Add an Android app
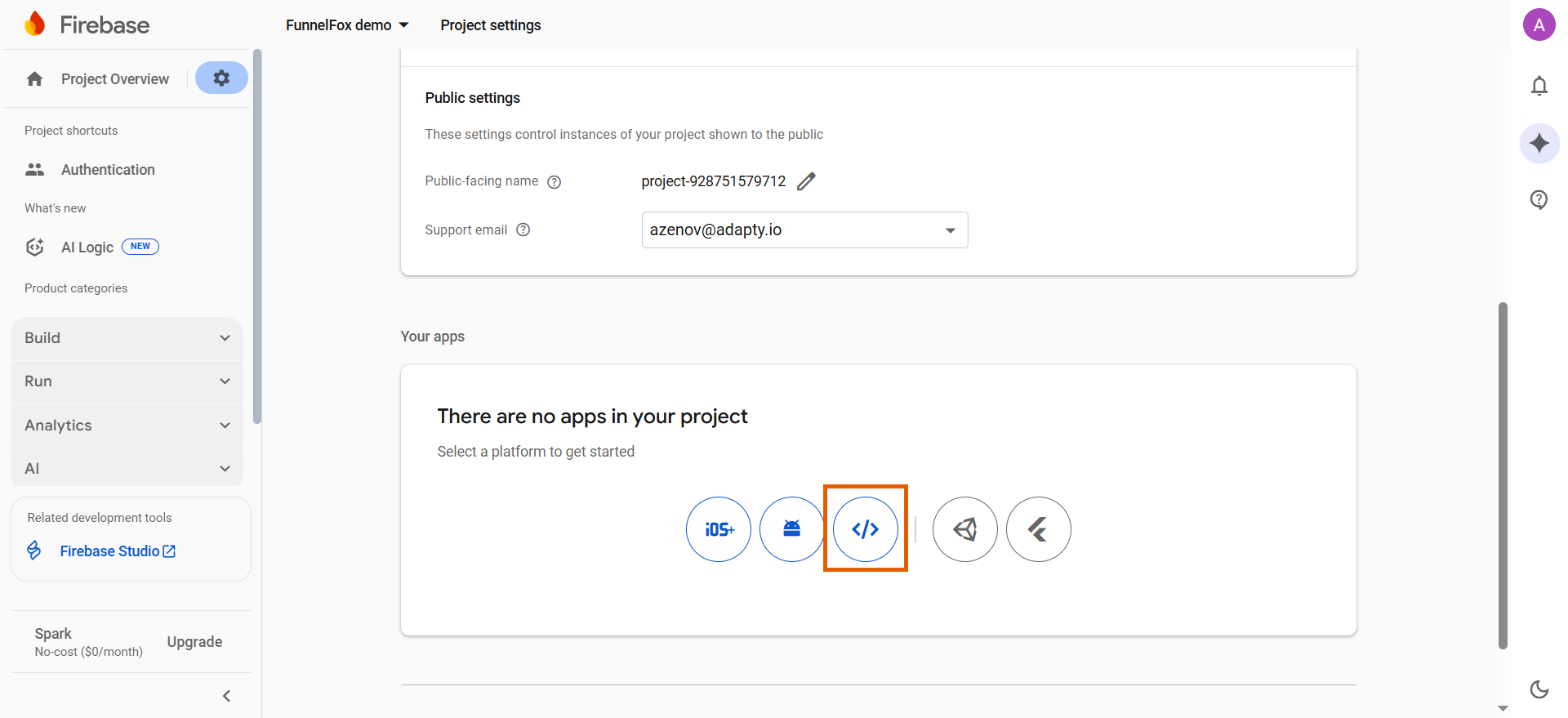Screen dimensions: 1568x718 [x=792, y=529]
